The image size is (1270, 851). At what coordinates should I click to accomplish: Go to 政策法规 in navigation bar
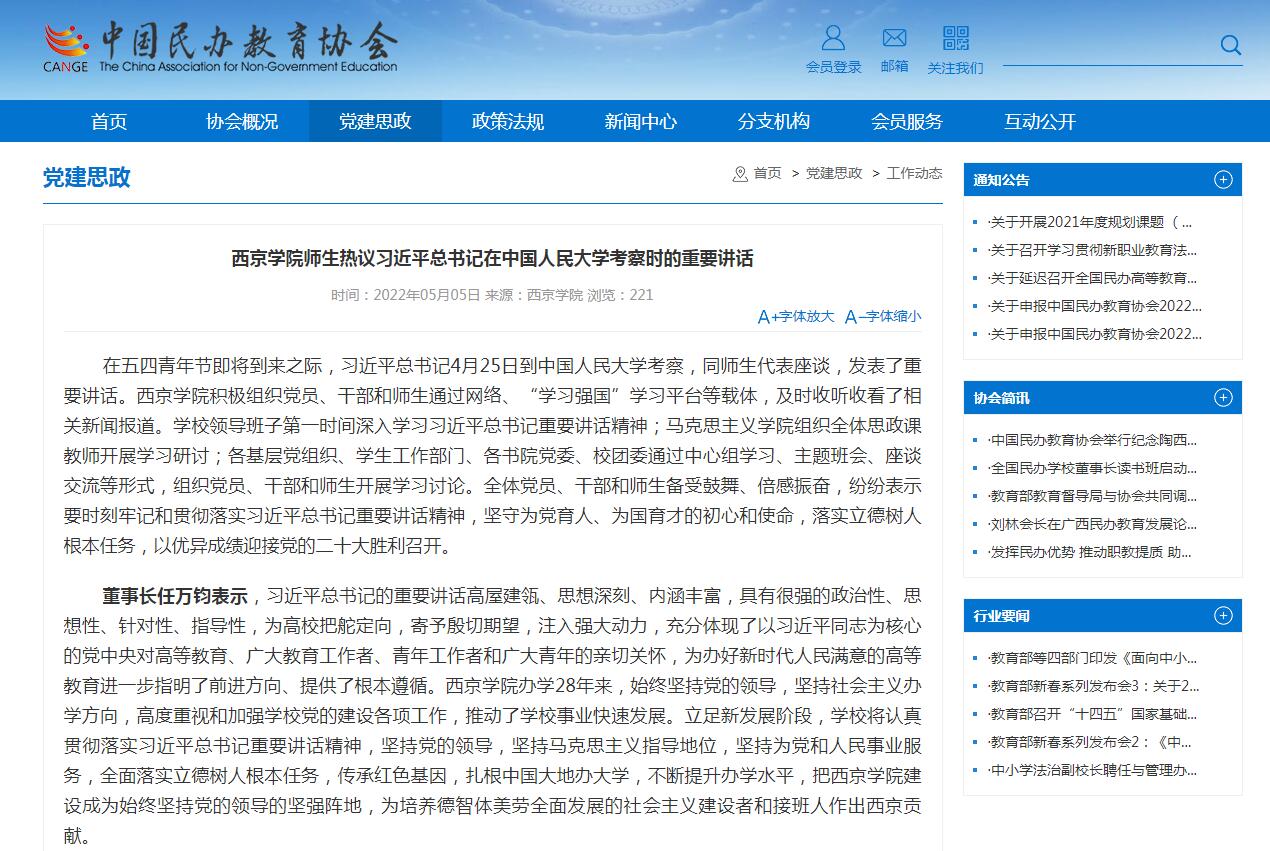[508, 122]
